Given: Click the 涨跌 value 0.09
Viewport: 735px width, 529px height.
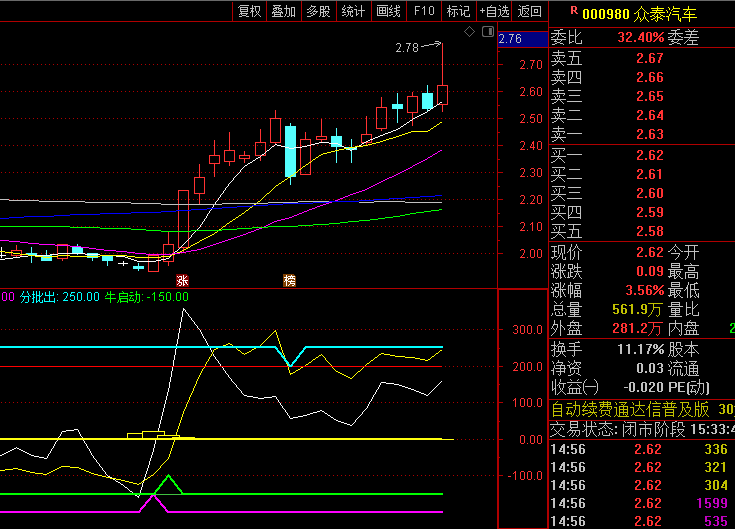Looking at the screenshot, I should (x=650, y=271).
